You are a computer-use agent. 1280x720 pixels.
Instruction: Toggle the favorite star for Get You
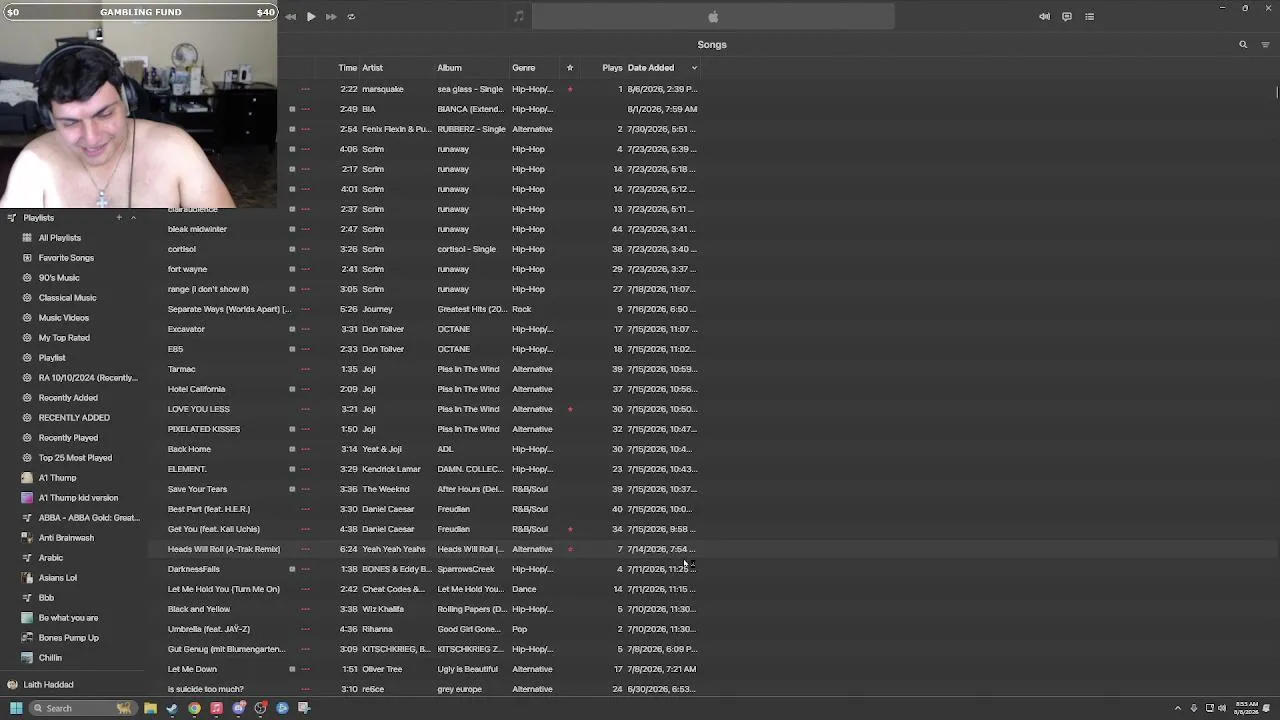point(570,529)
